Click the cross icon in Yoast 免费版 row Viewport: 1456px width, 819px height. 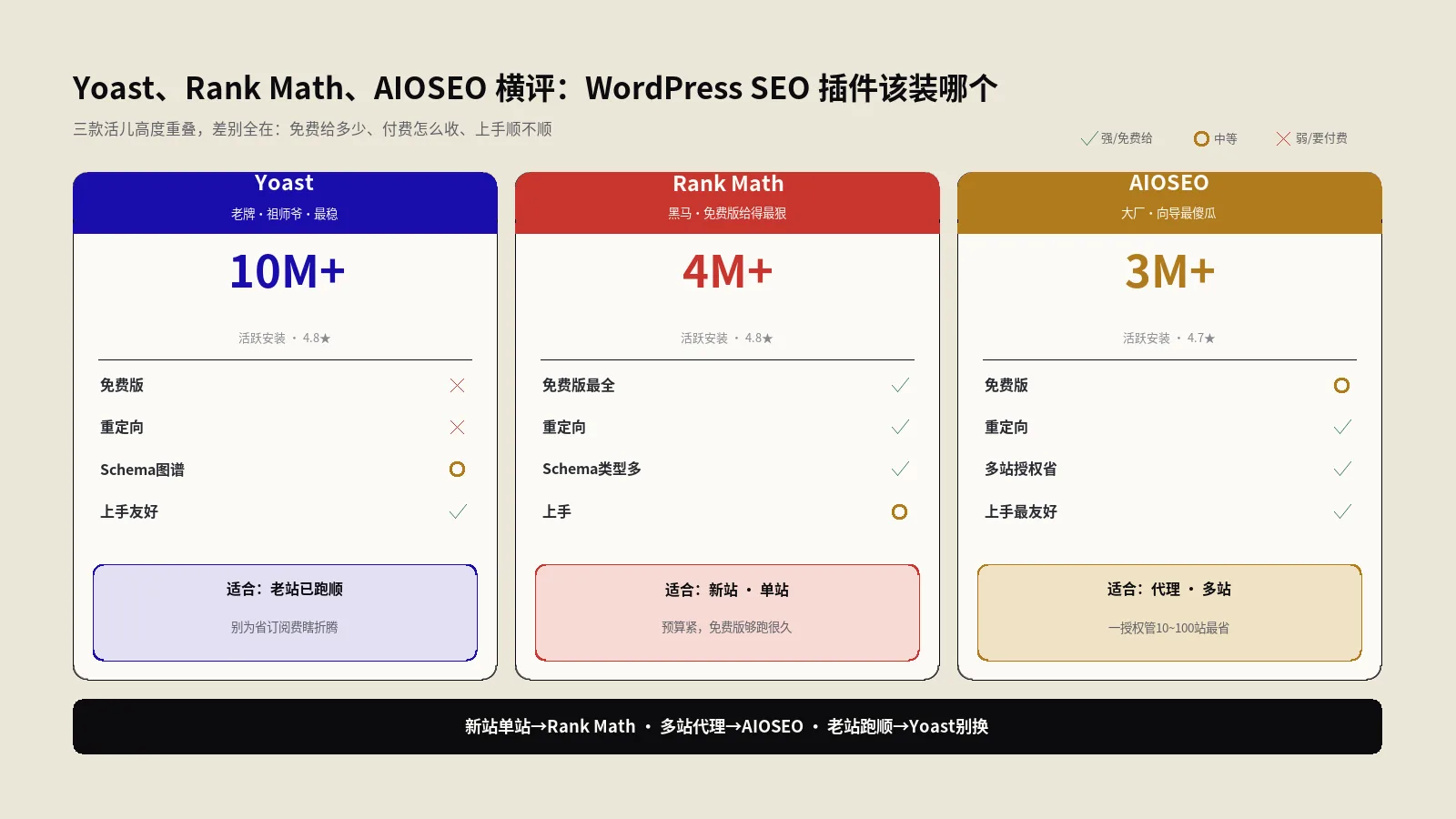(457, 386)
